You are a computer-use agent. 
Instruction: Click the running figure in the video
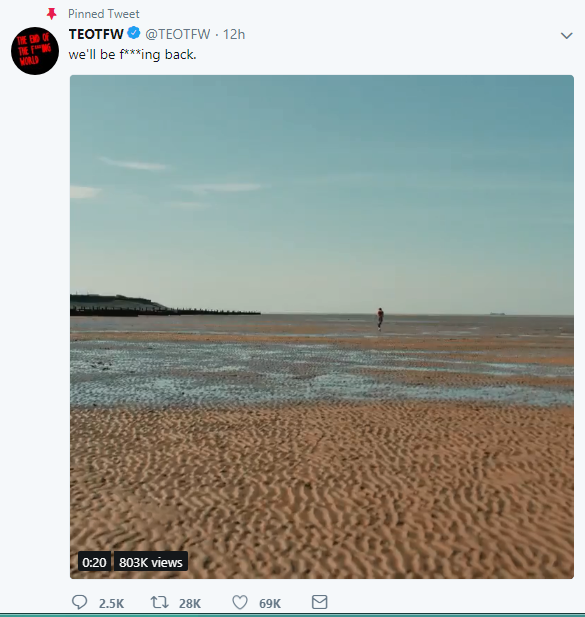click(380, 319)
